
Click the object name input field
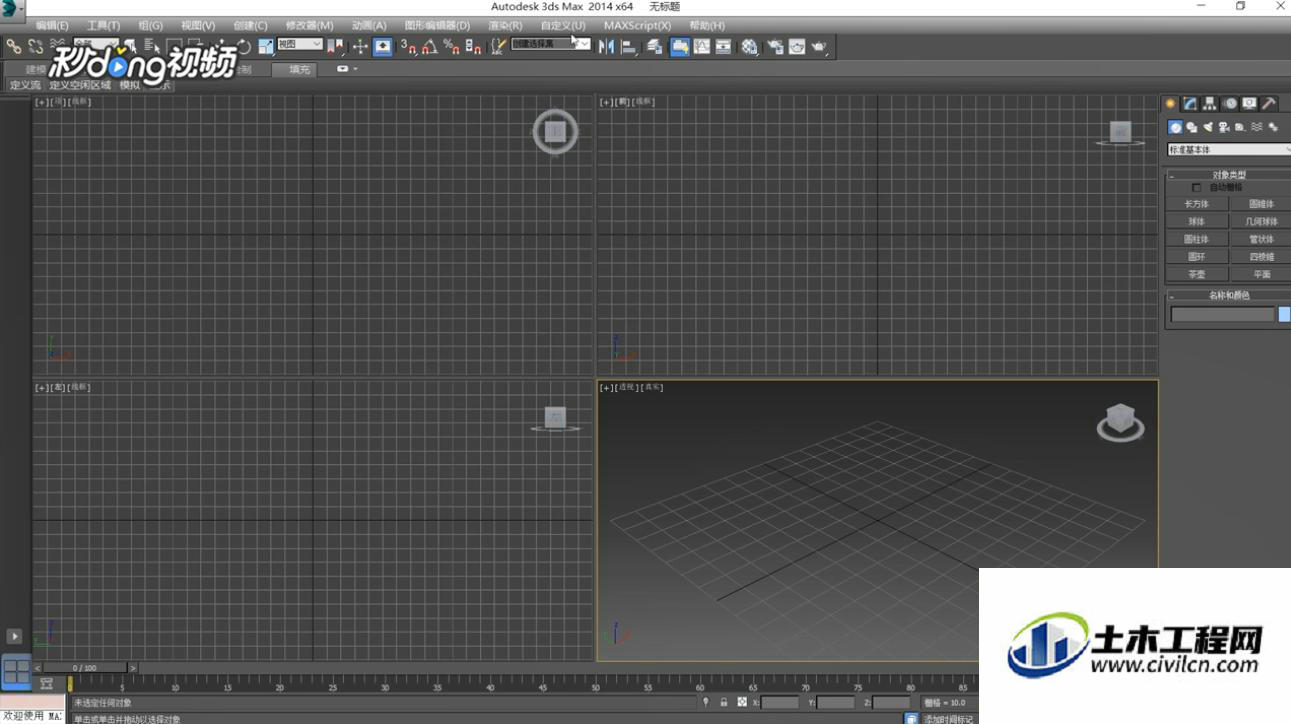point(1223,314)
